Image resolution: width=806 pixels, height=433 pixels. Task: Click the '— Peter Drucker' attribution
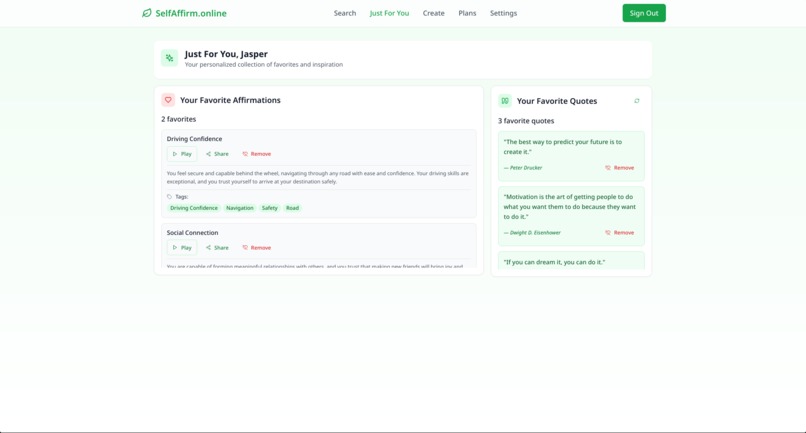point(523,168)
